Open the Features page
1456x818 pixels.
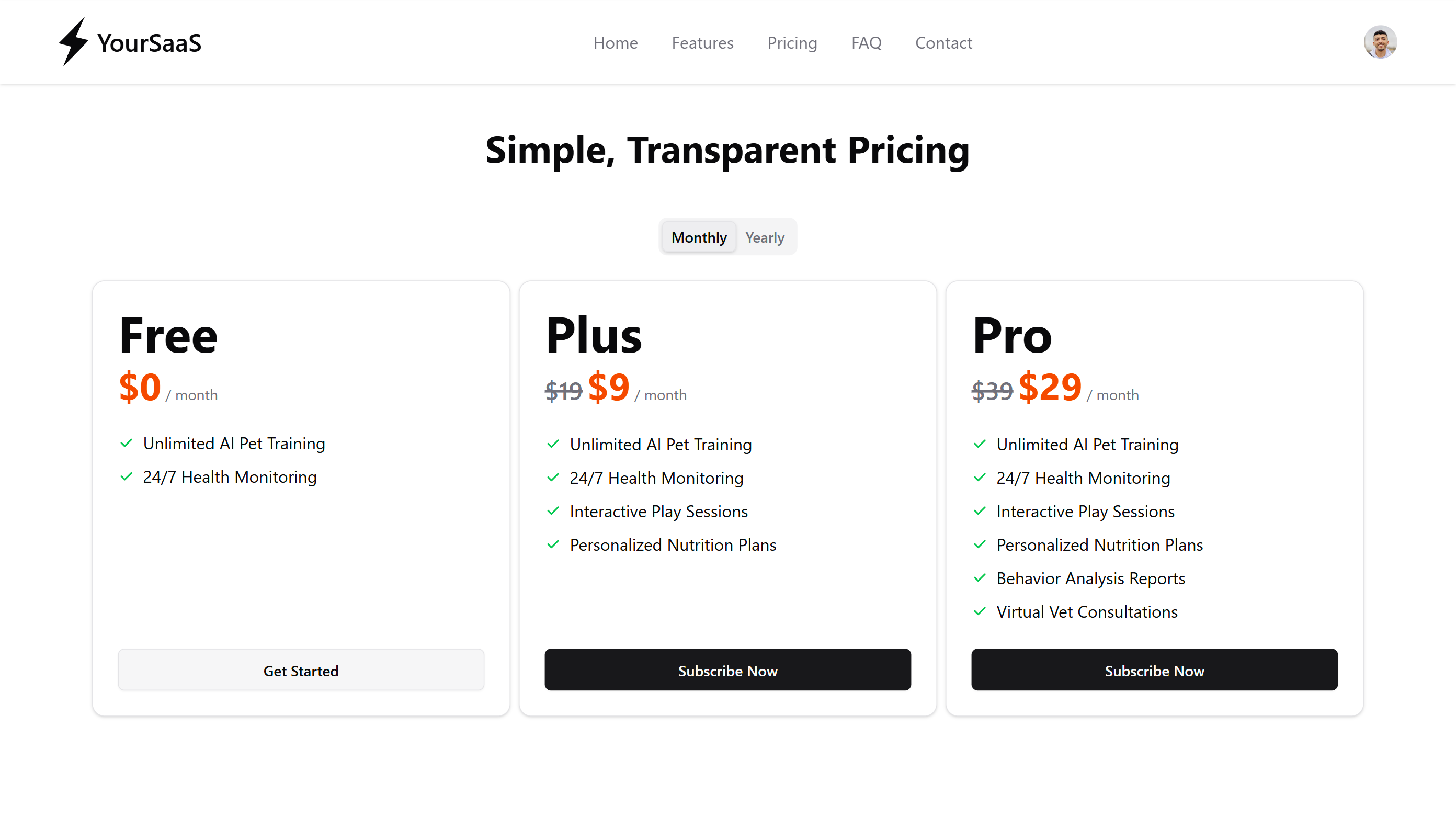pos(702,43)
